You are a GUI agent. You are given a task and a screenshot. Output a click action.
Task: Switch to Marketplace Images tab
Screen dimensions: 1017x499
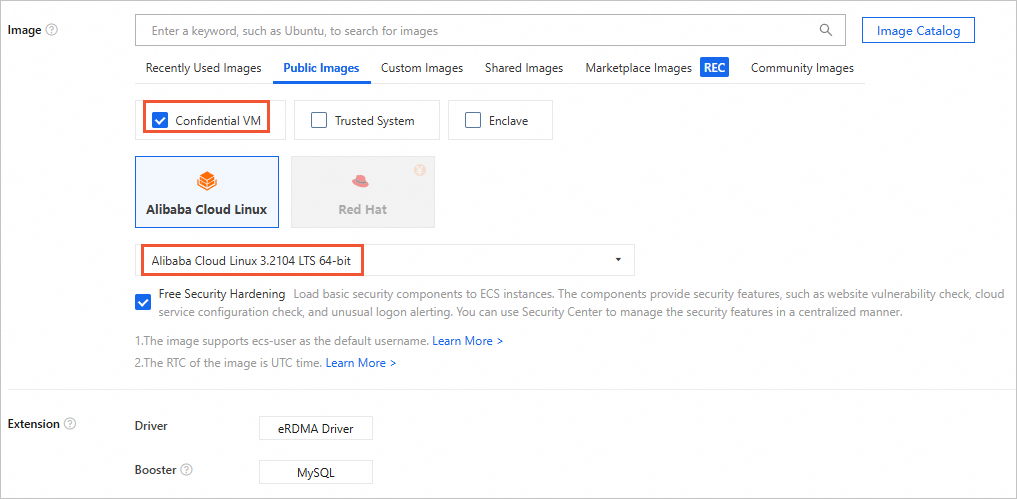pos(638,67)
